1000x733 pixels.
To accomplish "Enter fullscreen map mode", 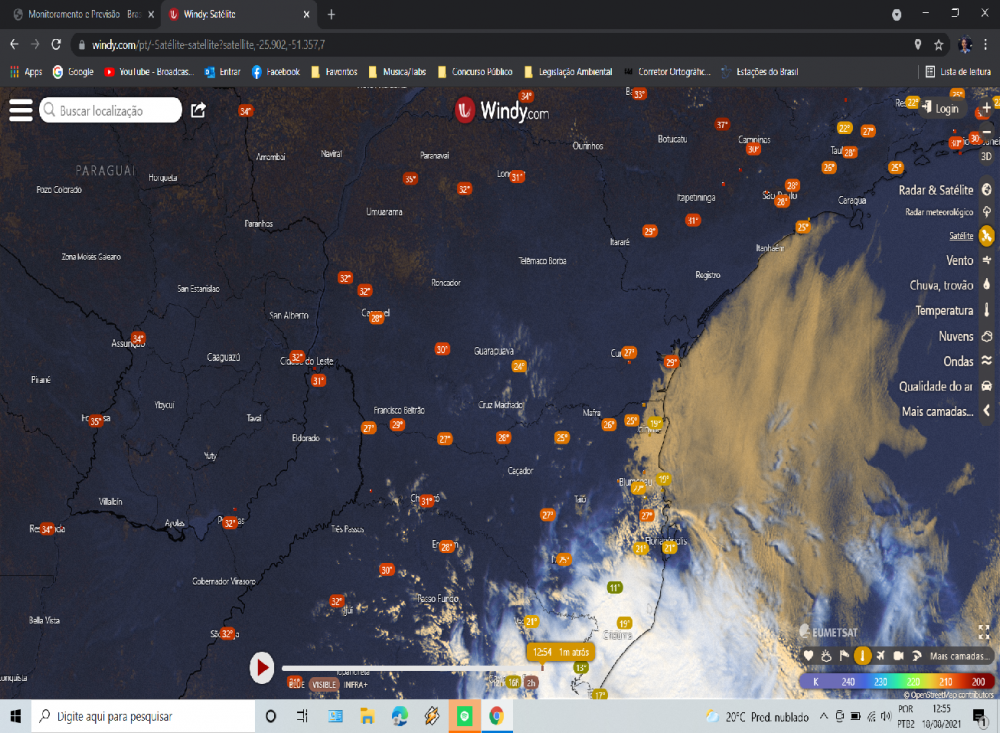I will (x=984, y=632).
